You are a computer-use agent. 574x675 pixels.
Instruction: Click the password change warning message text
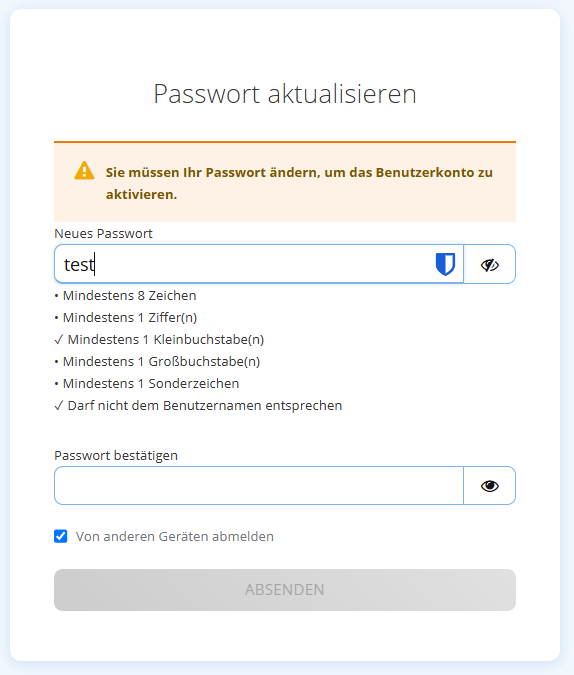pyautogui.click(x=299, y=183)
